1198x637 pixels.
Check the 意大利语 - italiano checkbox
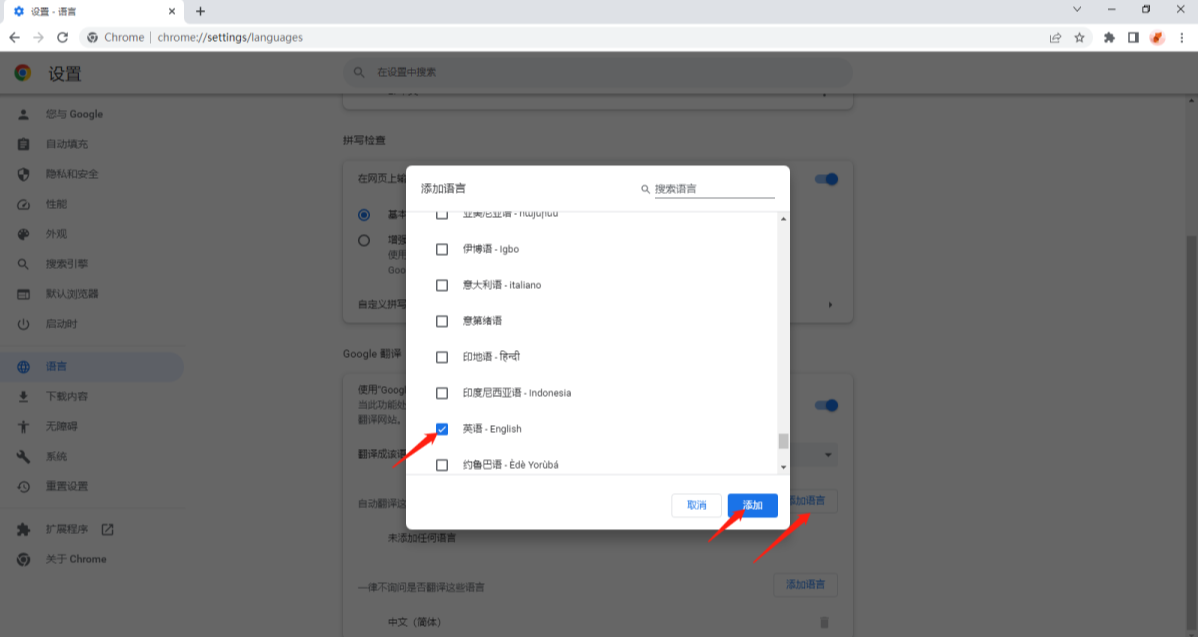click(x=442, y=285)
